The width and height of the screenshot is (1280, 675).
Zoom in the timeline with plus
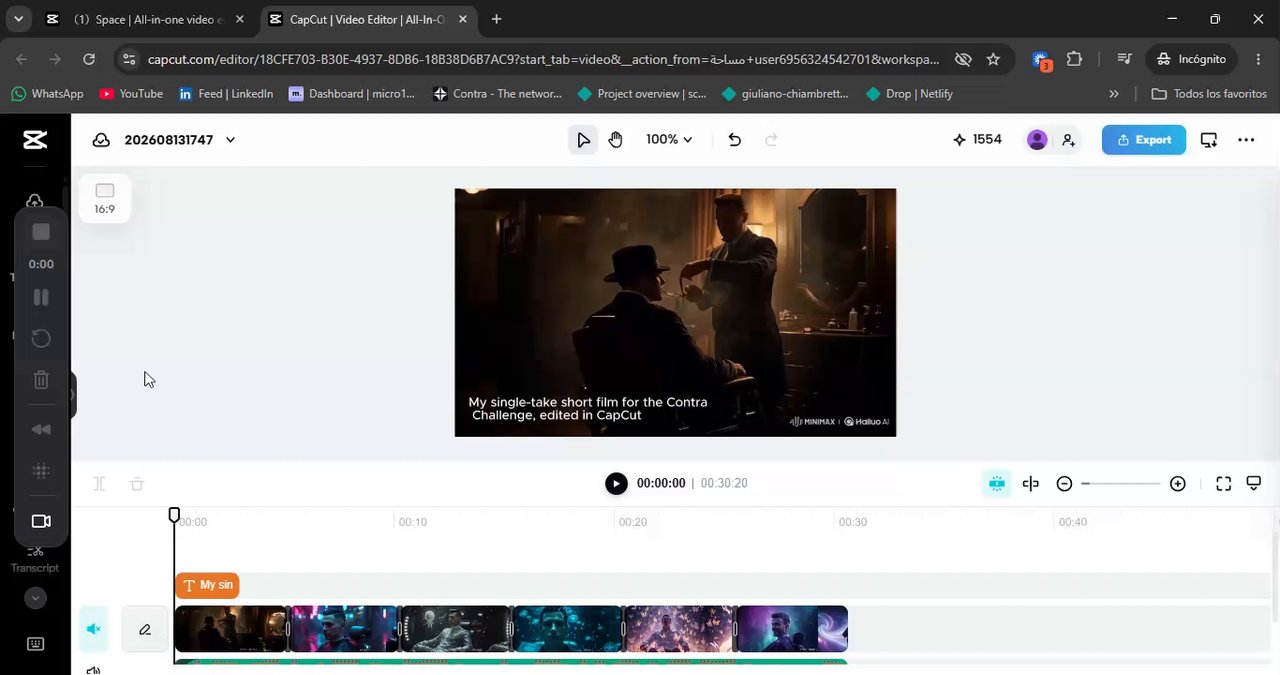point(1178,484)
